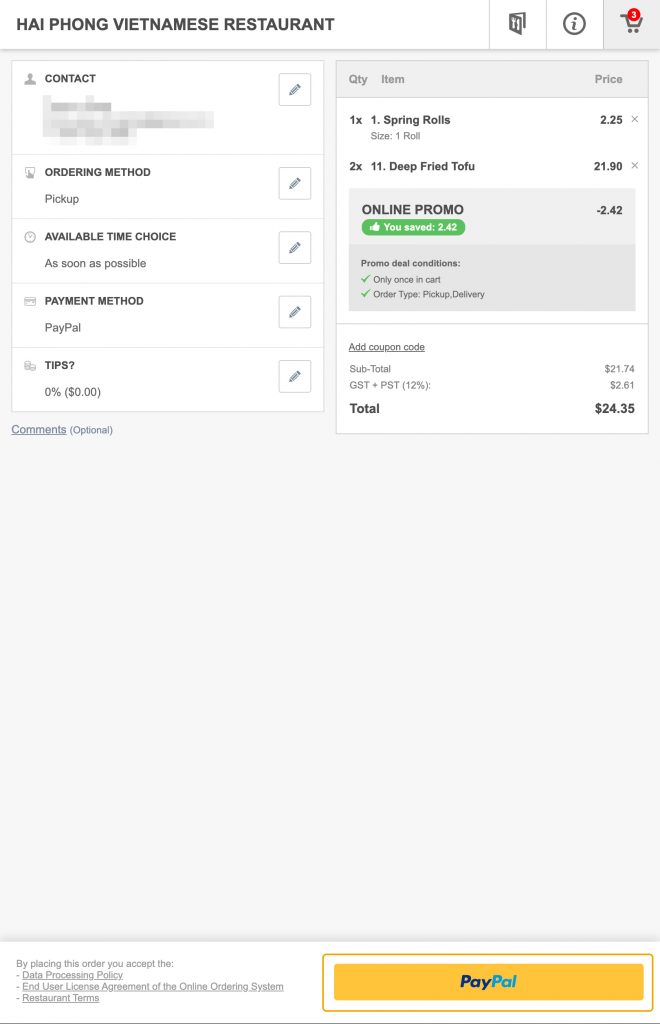Open the Restaurant Terms link
The image size is (660, 1024).
pyautogui.click(x=61, y=998)
